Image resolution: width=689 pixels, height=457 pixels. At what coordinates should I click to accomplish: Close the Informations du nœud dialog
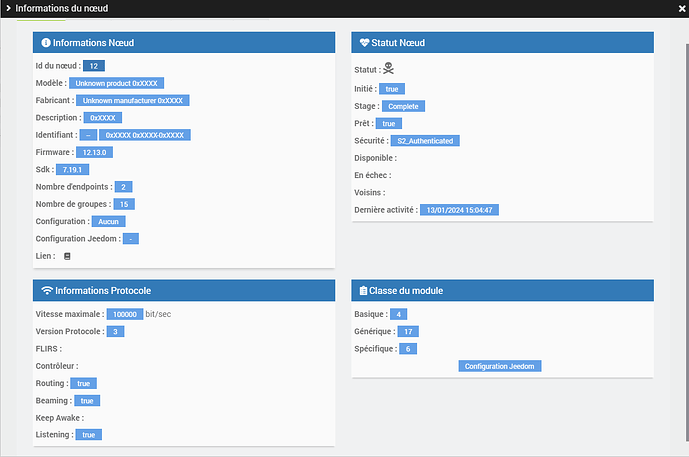click(682, 8)
